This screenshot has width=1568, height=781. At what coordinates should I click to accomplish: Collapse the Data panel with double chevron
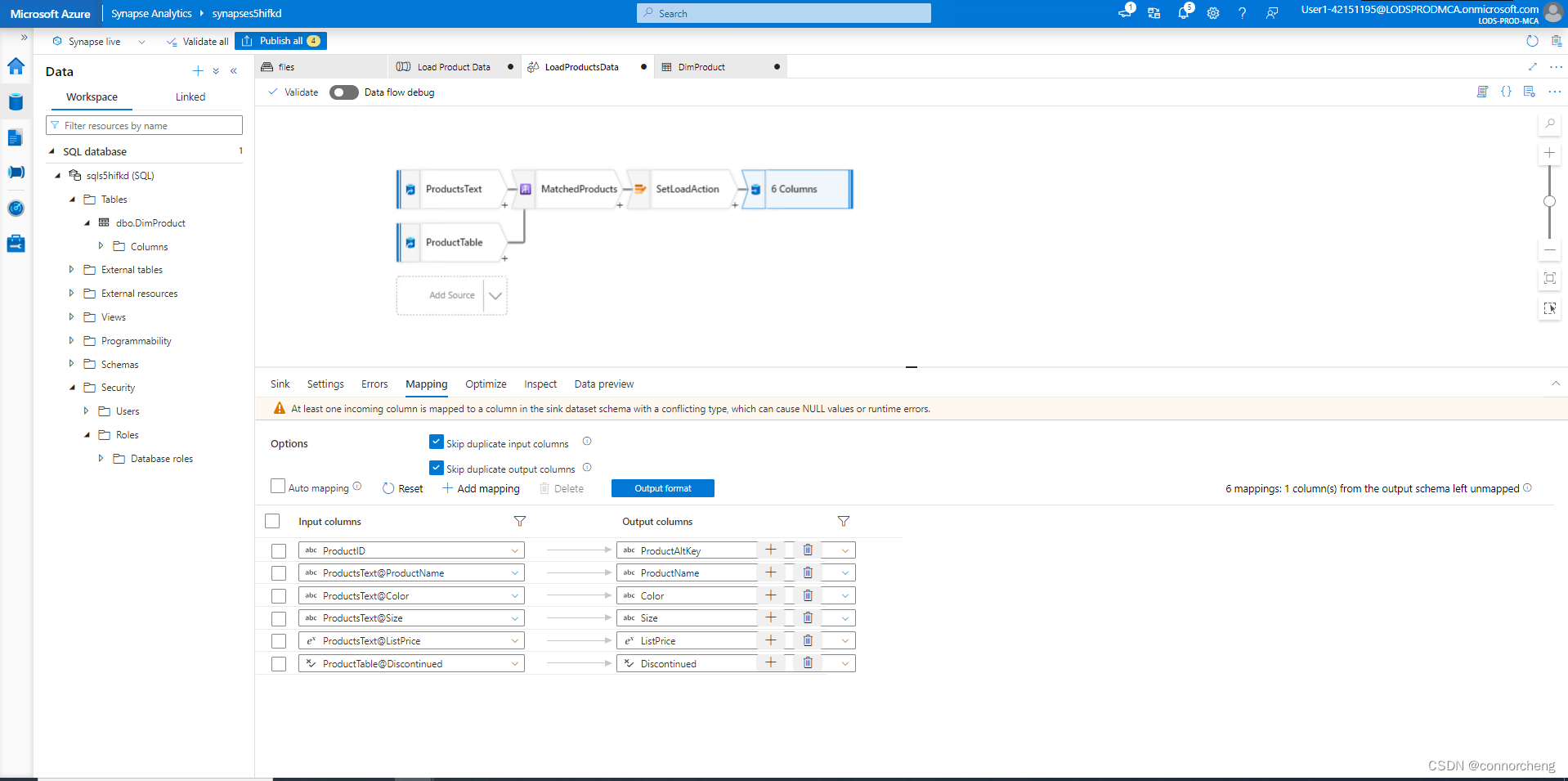click(x=234, y=71)
